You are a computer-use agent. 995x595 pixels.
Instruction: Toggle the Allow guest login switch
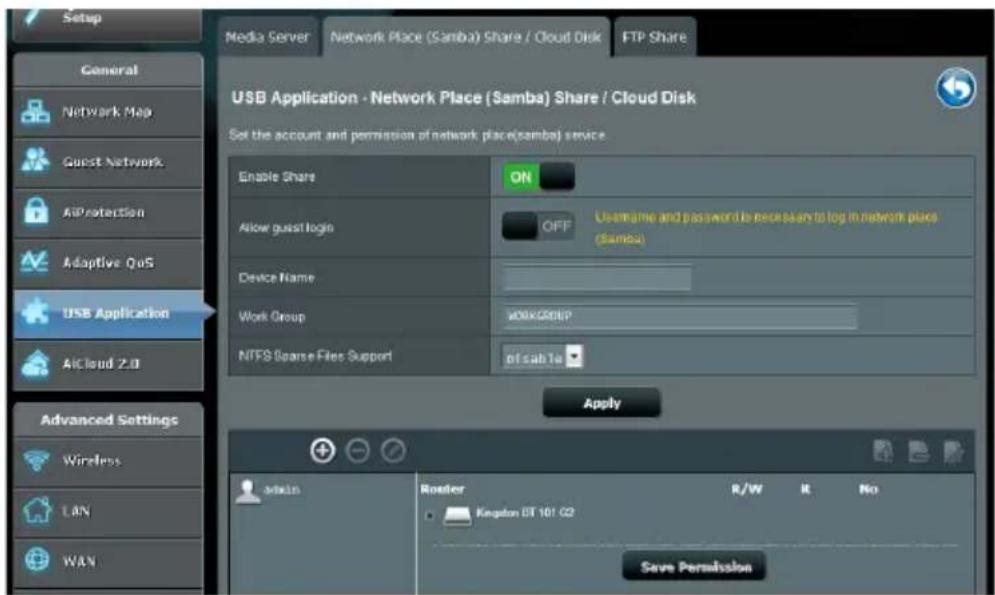click(x=538, y=226)
